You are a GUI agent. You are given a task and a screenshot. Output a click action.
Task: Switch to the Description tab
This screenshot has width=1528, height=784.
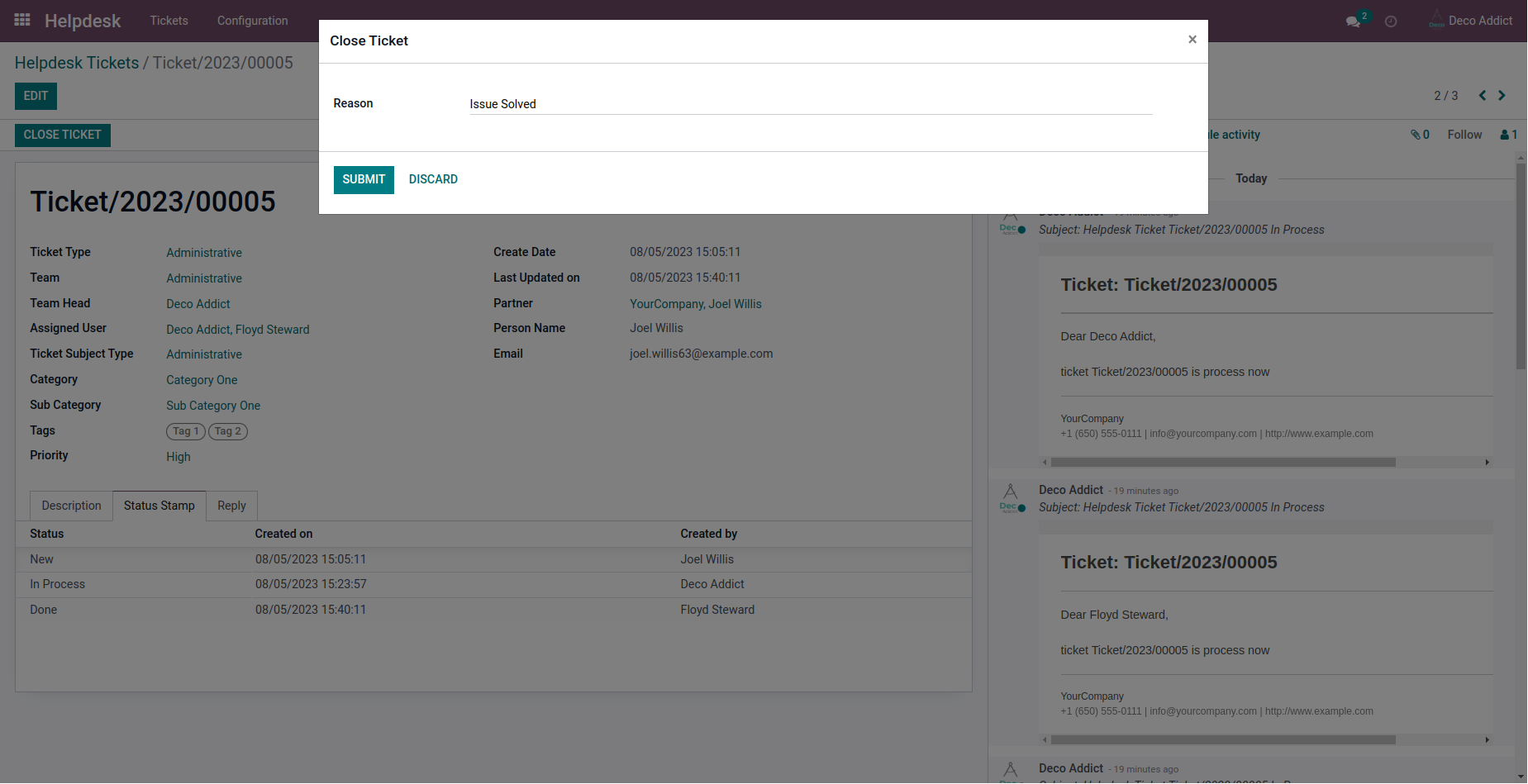point(72,506)
